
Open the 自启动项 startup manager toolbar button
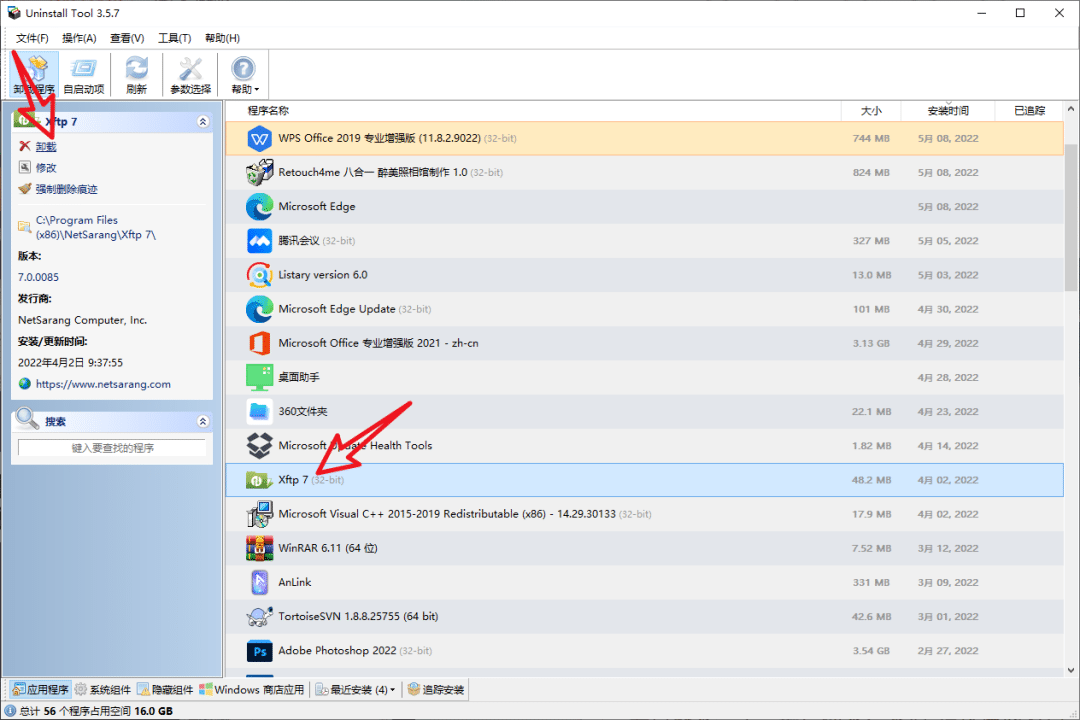[83, 74]
